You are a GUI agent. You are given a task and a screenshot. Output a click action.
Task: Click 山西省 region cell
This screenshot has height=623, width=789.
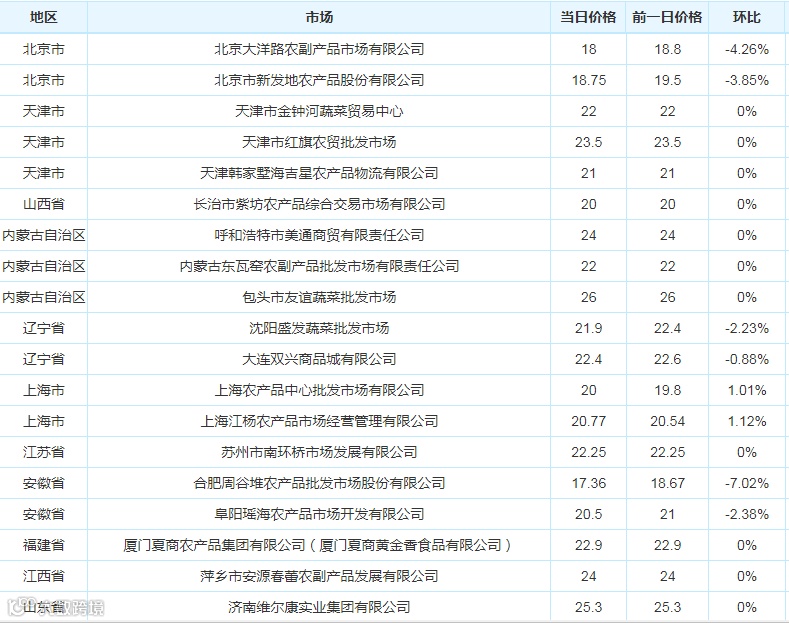pos(43,204)
